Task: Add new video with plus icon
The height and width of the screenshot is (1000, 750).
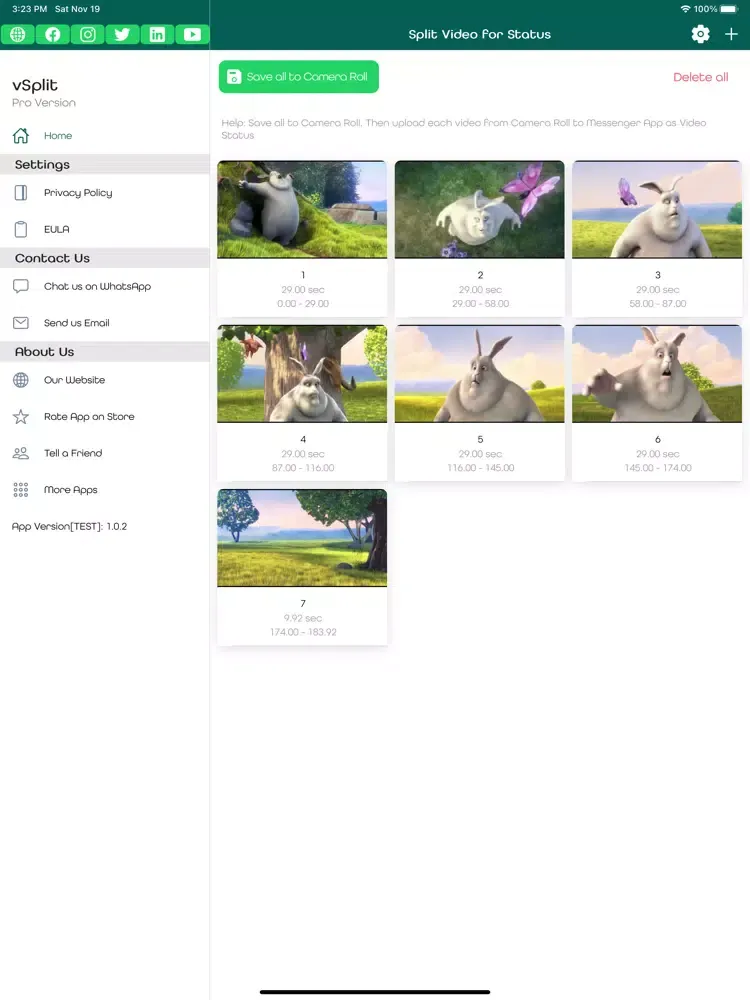Action: click(732, 34)
